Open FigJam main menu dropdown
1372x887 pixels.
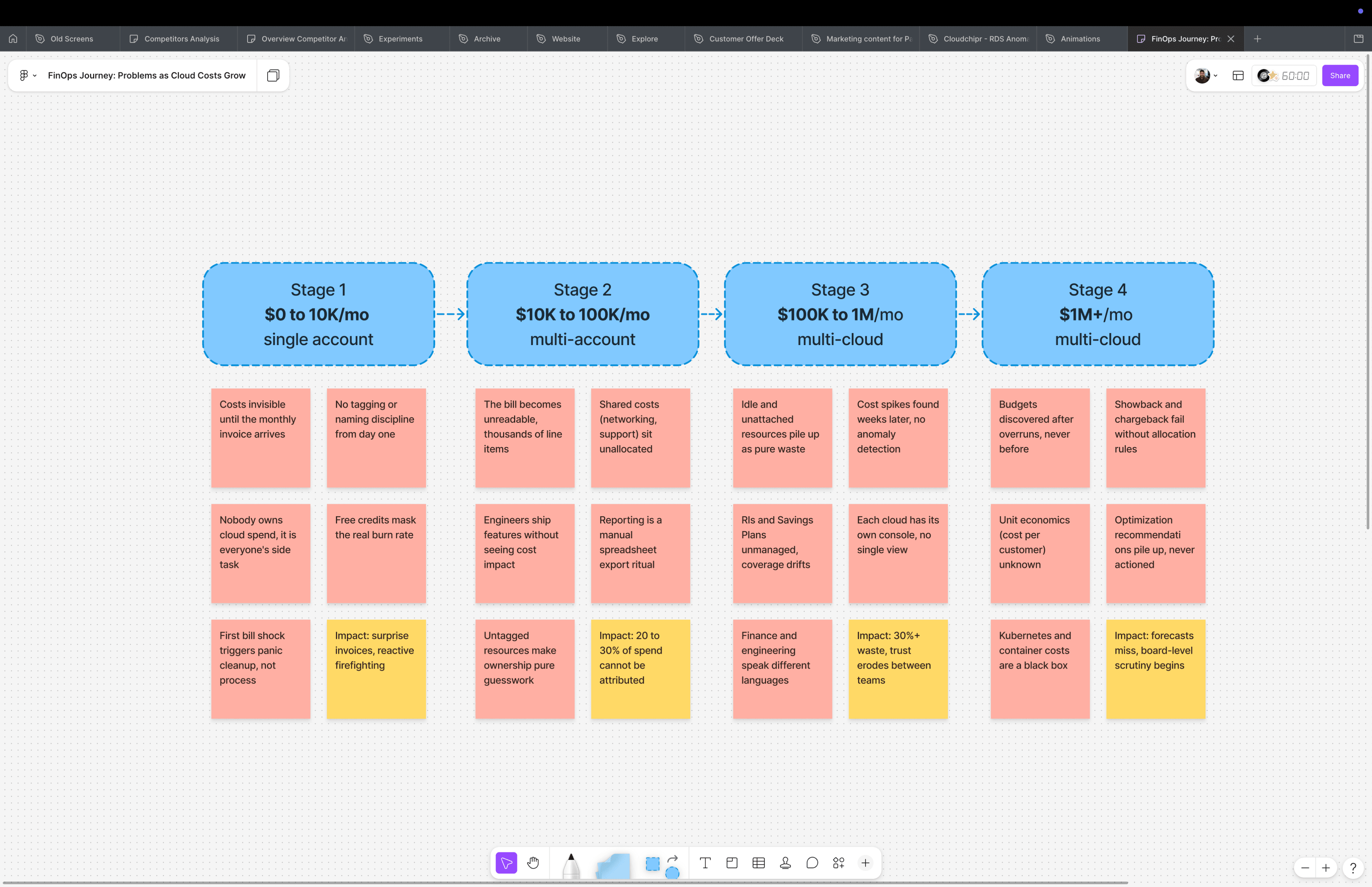coord(28,75)
